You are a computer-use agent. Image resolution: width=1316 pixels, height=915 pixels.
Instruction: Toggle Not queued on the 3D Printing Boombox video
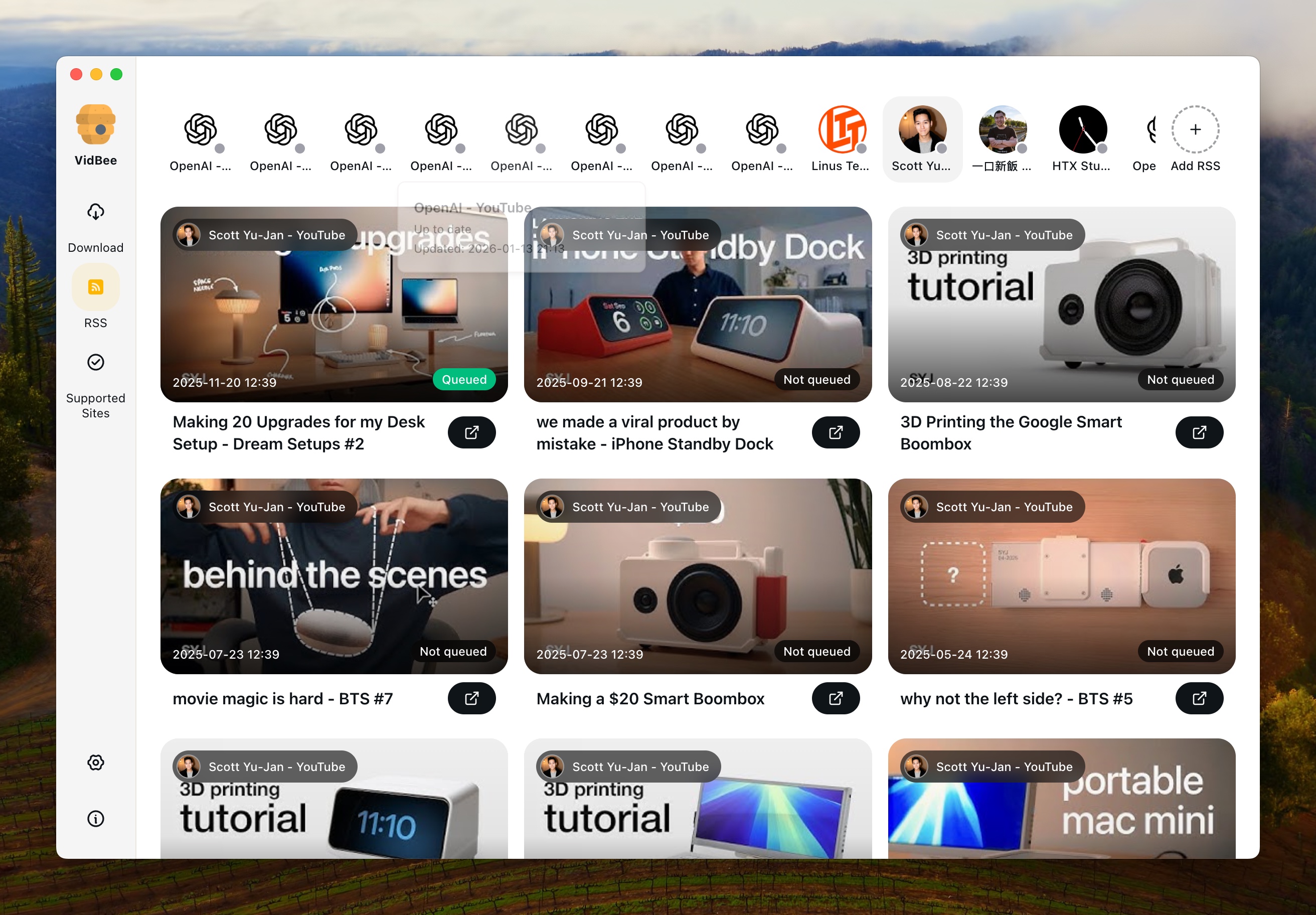tap(1180, 379)
